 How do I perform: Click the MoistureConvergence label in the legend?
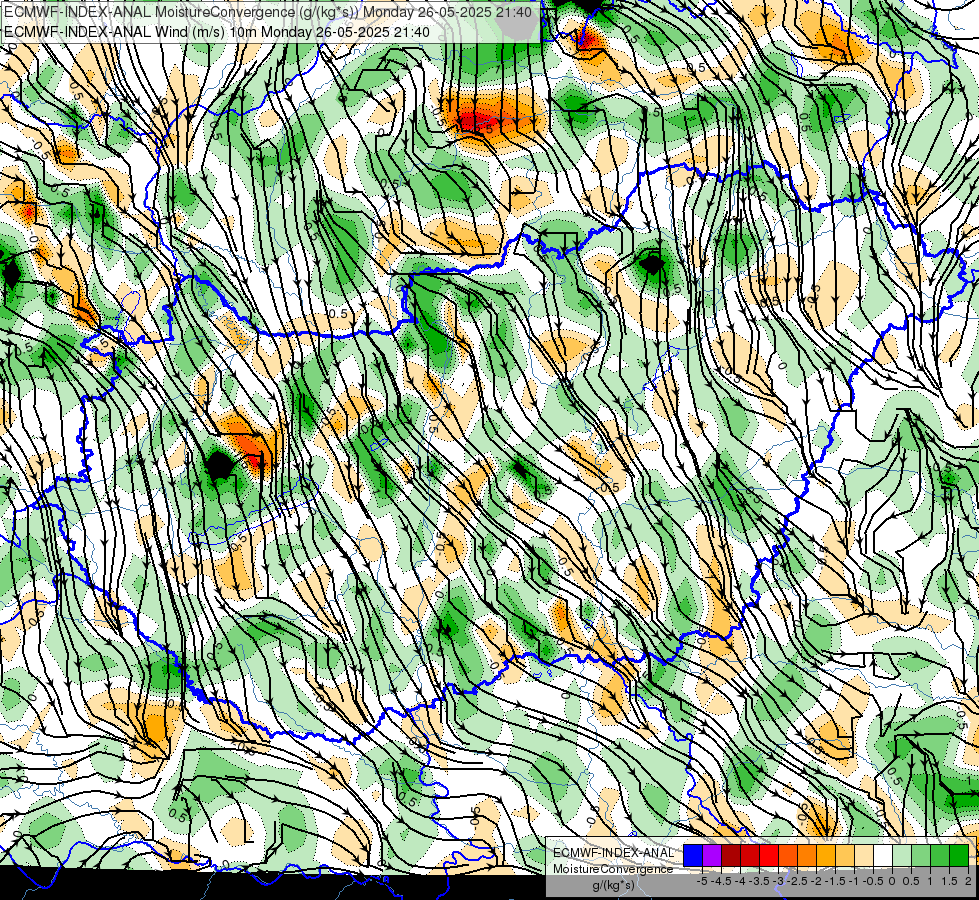613,869
